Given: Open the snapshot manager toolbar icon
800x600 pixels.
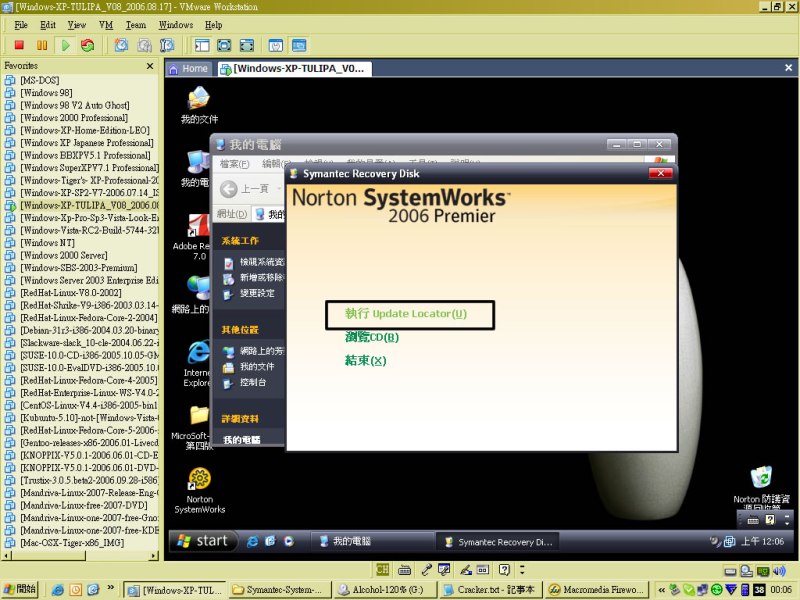Looking at the screenshot, I should (167, 45).
